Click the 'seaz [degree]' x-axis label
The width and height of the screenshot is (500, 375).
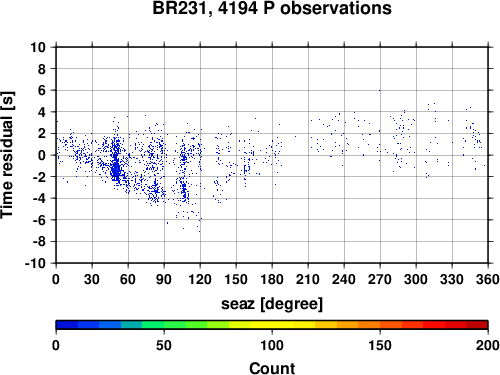(x=272, y=304)
